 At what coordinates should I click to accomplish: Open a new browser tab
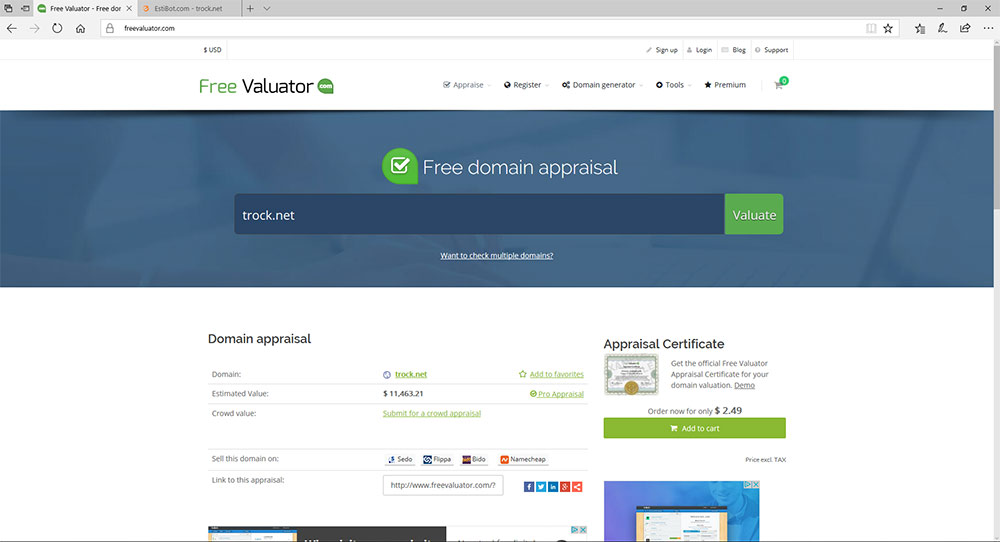(250, 8)
